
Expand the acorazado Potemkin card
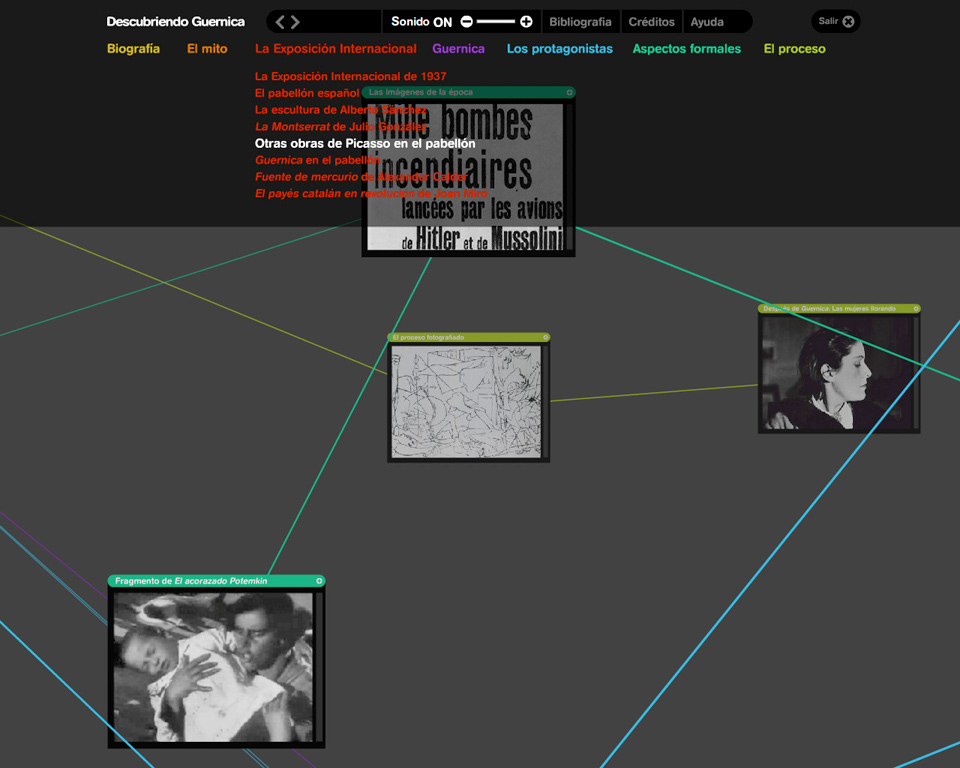tap(319, 581)
